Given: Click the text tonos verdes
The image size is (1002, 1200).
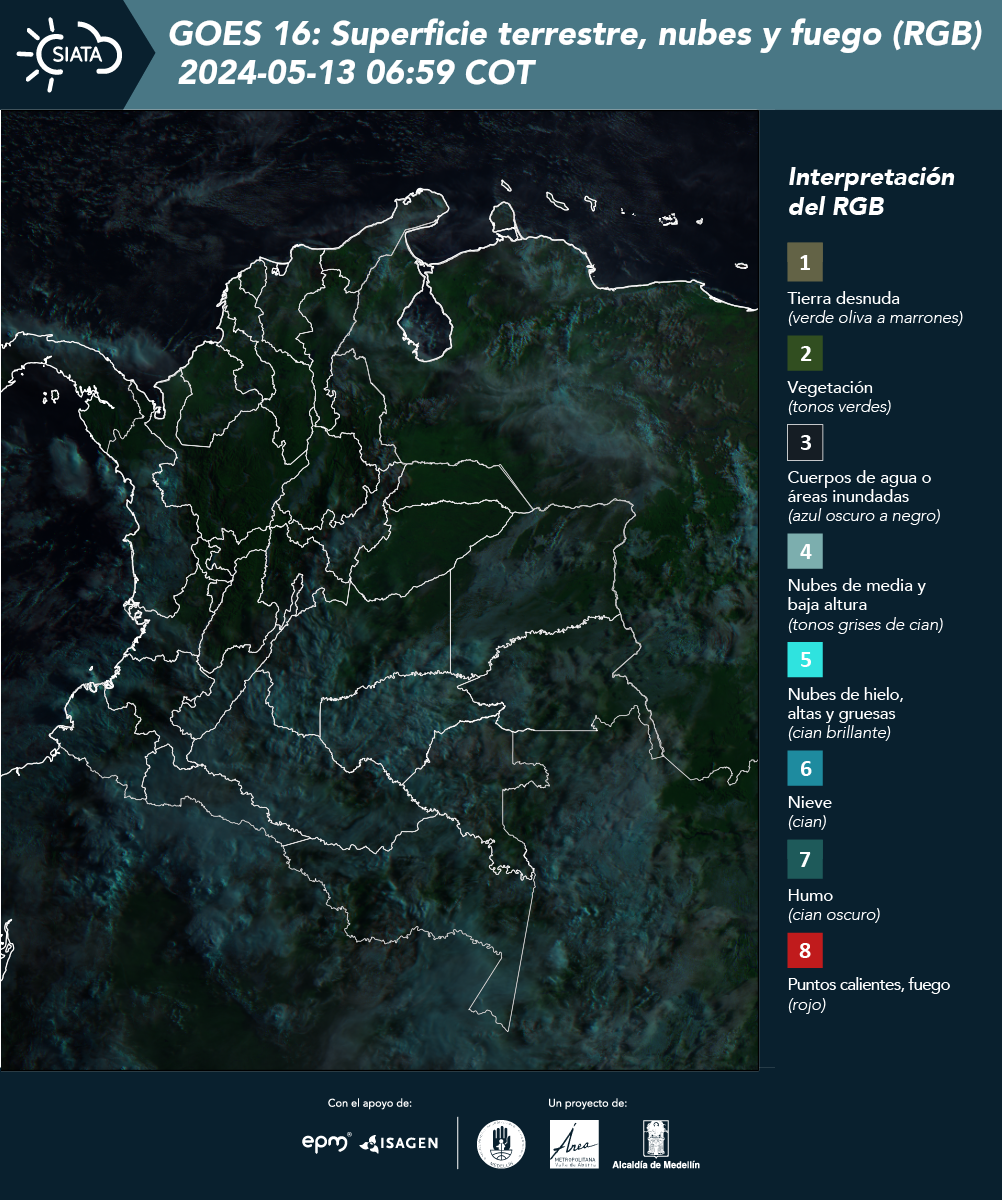Looking at the screenshot, I should coord(839,407).
